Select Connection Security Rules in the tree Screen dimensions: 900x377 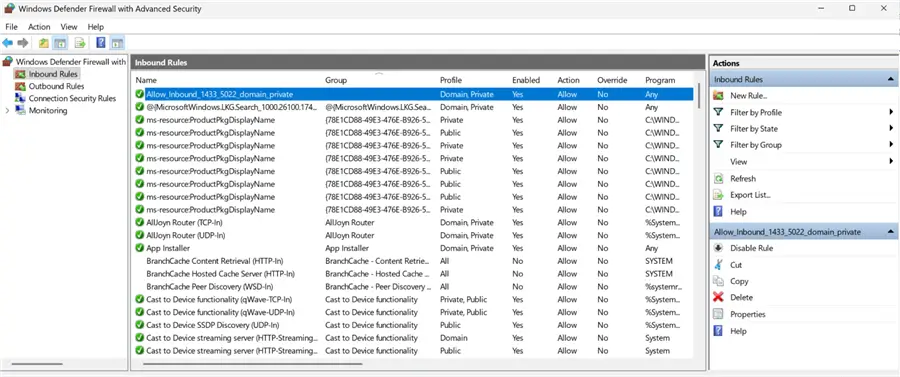(72, 98)
